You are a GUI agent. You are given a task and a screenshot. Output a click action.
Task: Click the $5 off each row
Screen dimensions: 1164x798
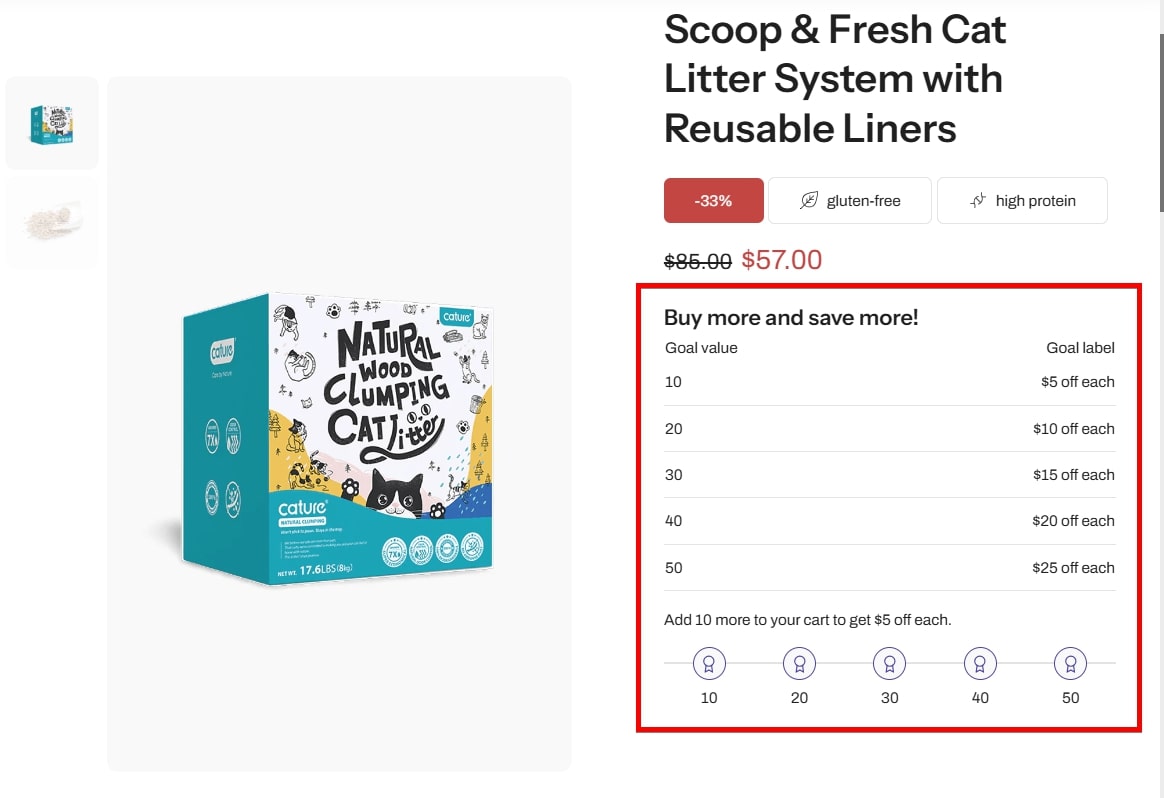[889, 382]
